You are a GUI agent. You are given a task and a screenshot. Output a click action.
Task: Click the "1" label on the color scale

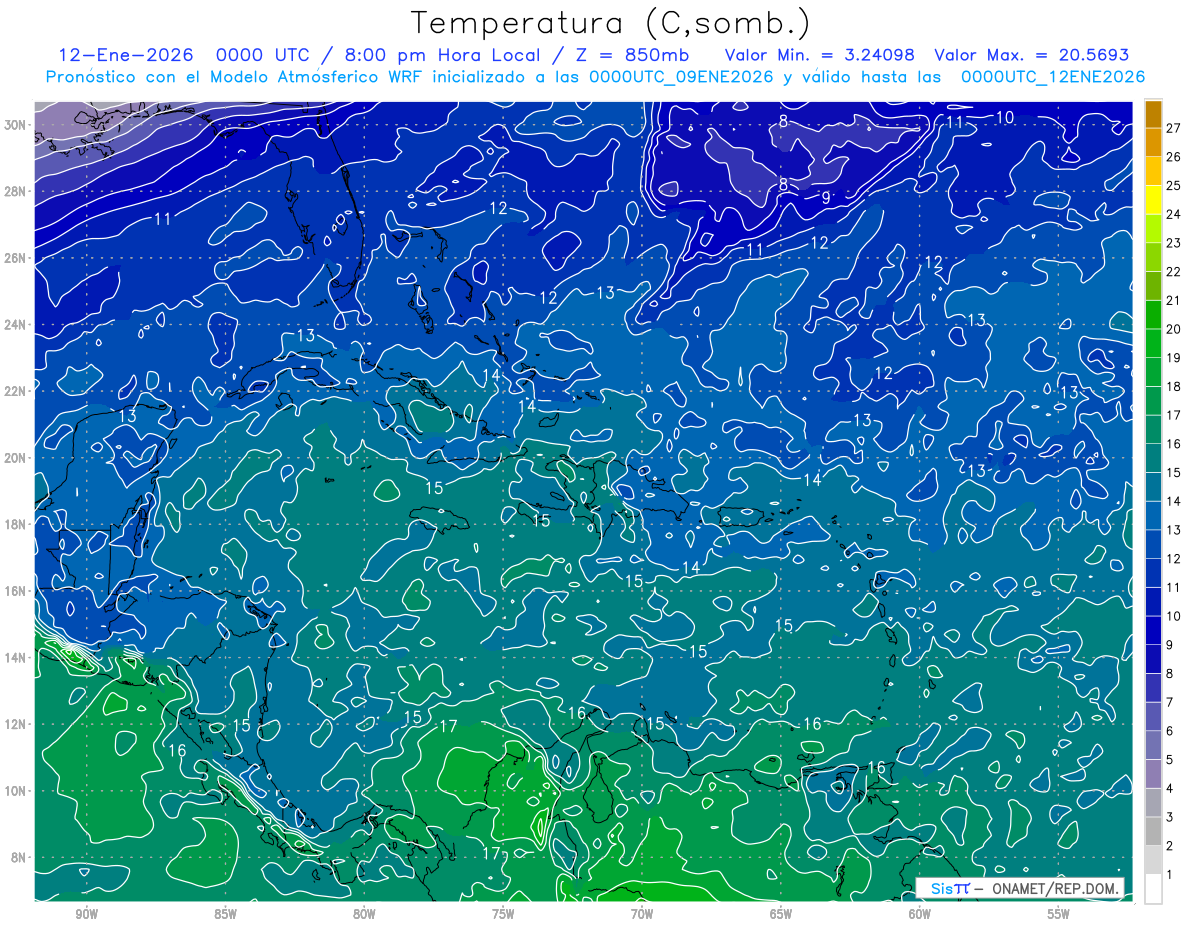1169,875
